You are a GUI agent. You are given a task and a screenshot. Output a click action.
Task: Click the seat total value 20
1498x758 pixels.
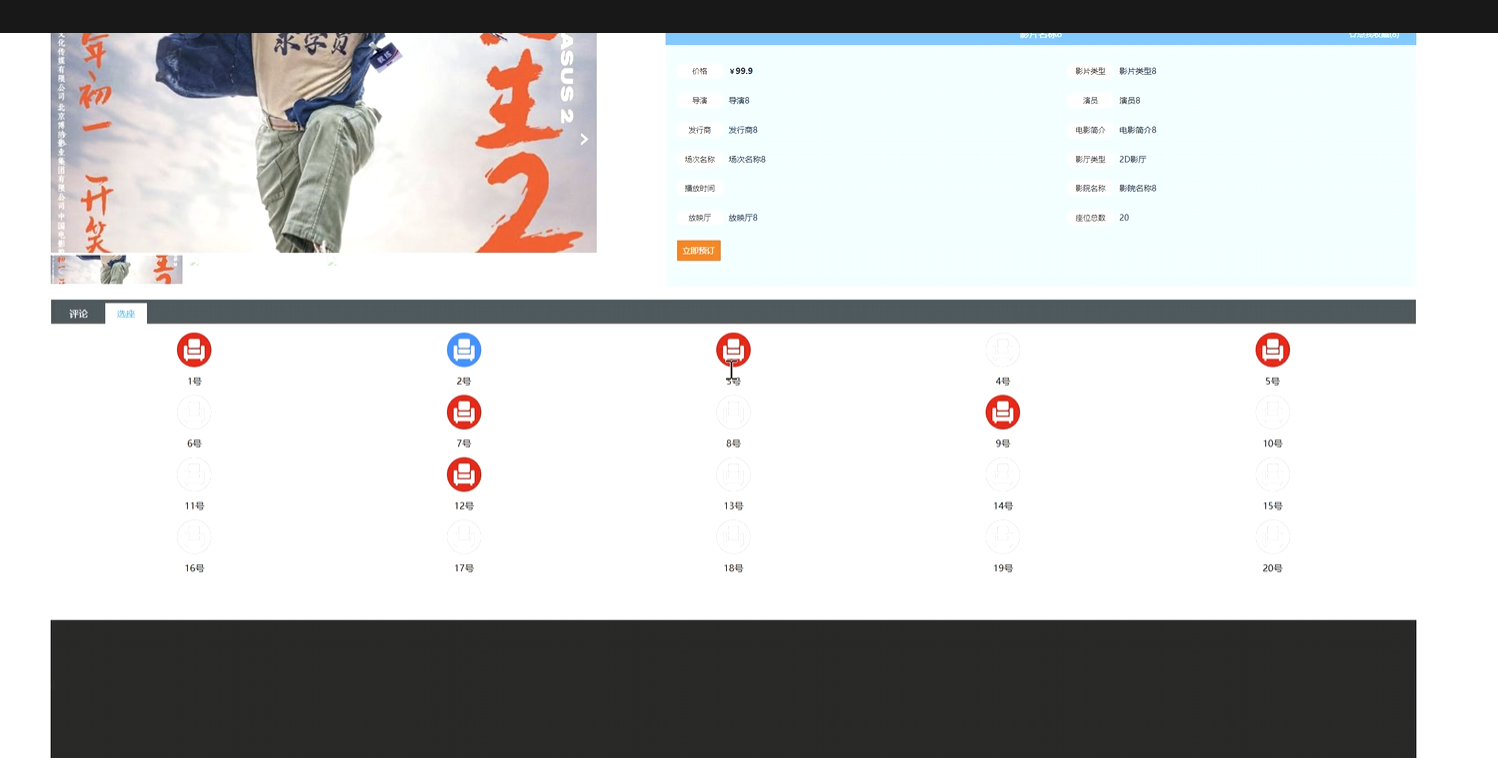click(1124, 218)
